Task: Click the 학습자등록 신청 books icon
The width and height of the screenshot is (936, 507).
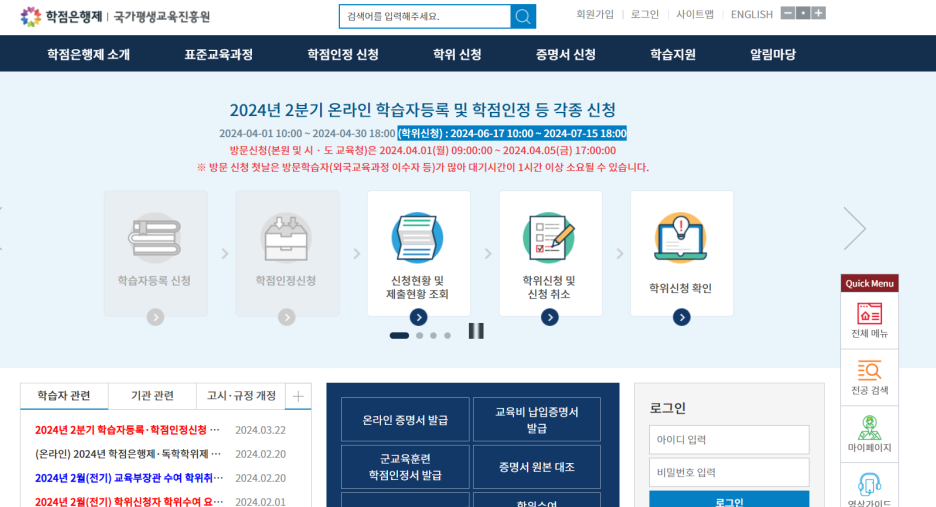Action: point(155,238)
